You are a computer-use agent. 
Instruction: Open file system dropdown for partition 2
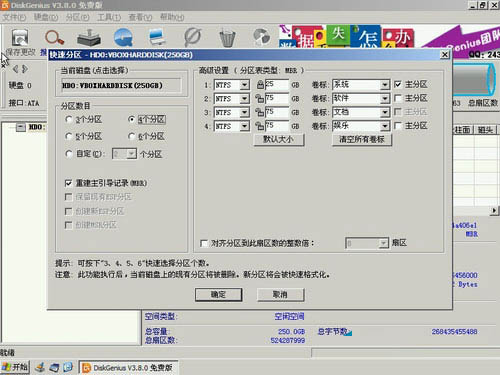click(244, 99)
